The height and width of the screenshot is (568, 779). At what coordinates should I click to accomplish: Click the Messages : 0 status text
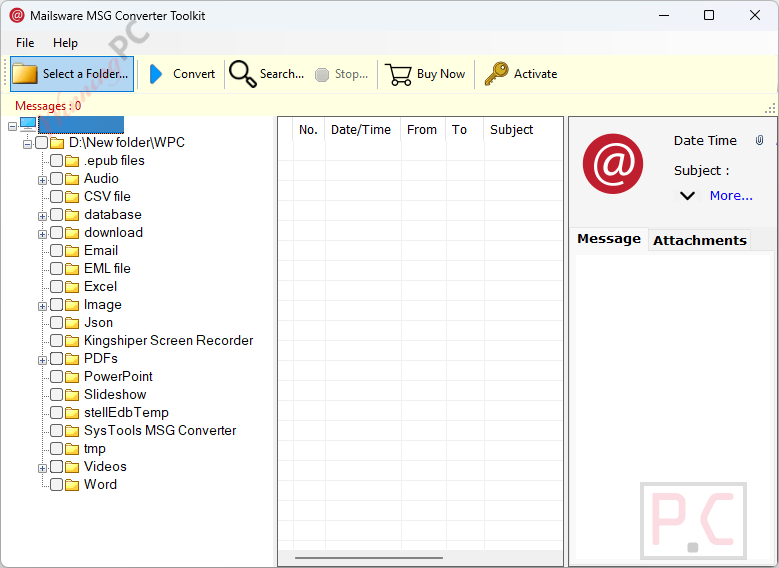[x=48, y=106]
